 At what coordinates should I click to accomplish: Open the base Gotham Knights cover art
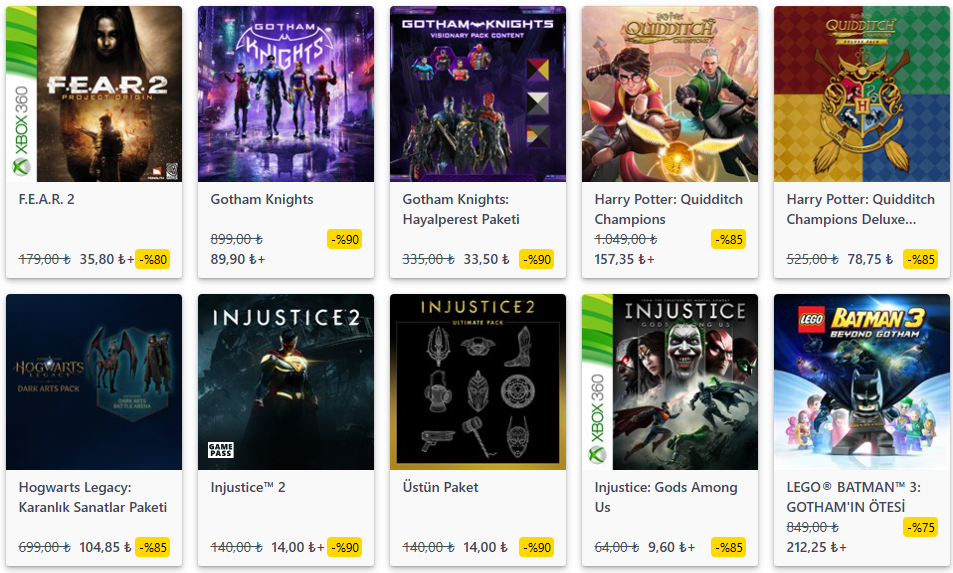click(x=286, y=94)
